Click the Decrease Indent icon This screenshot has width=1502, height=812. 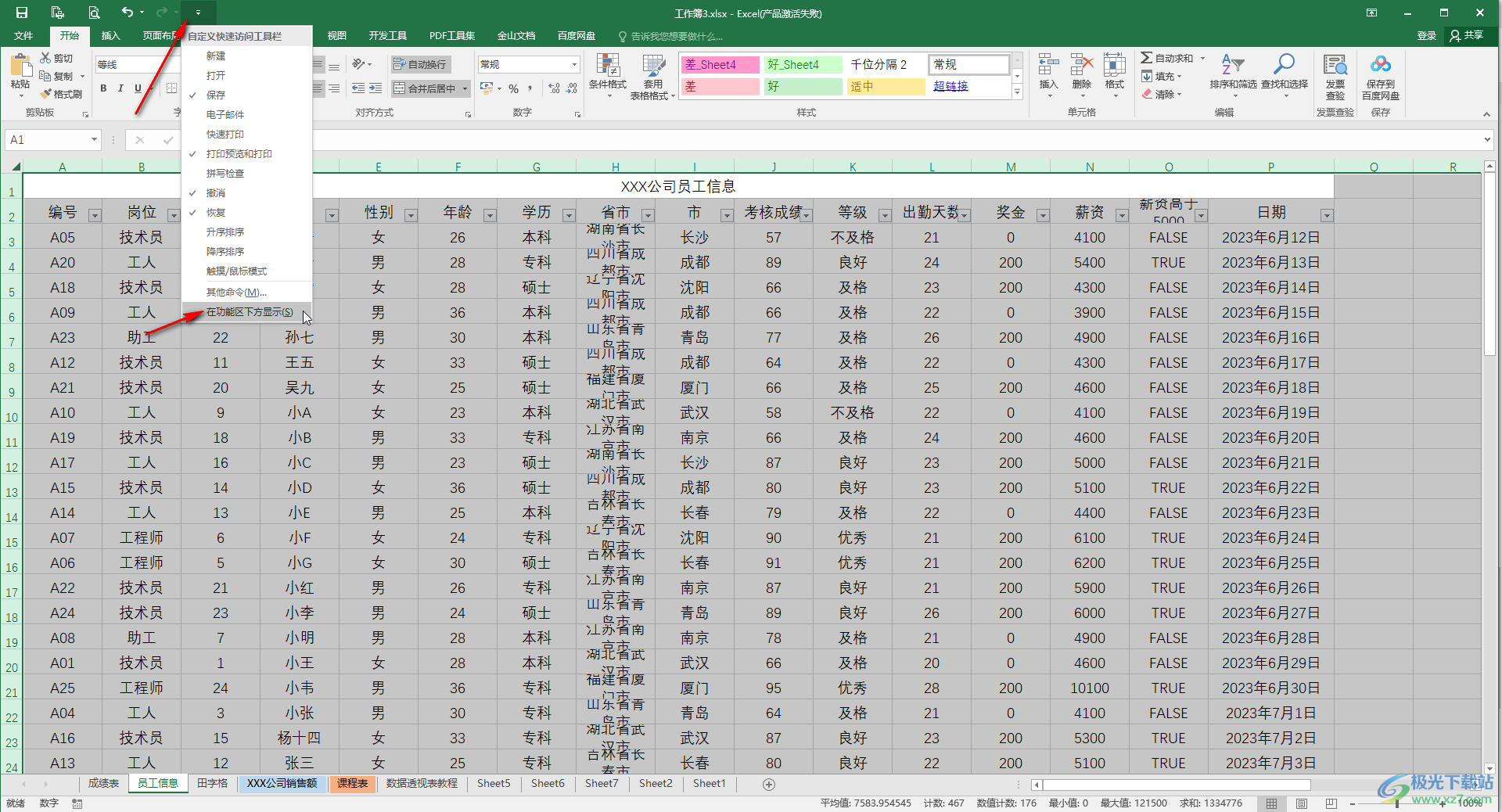coord(358,88)
